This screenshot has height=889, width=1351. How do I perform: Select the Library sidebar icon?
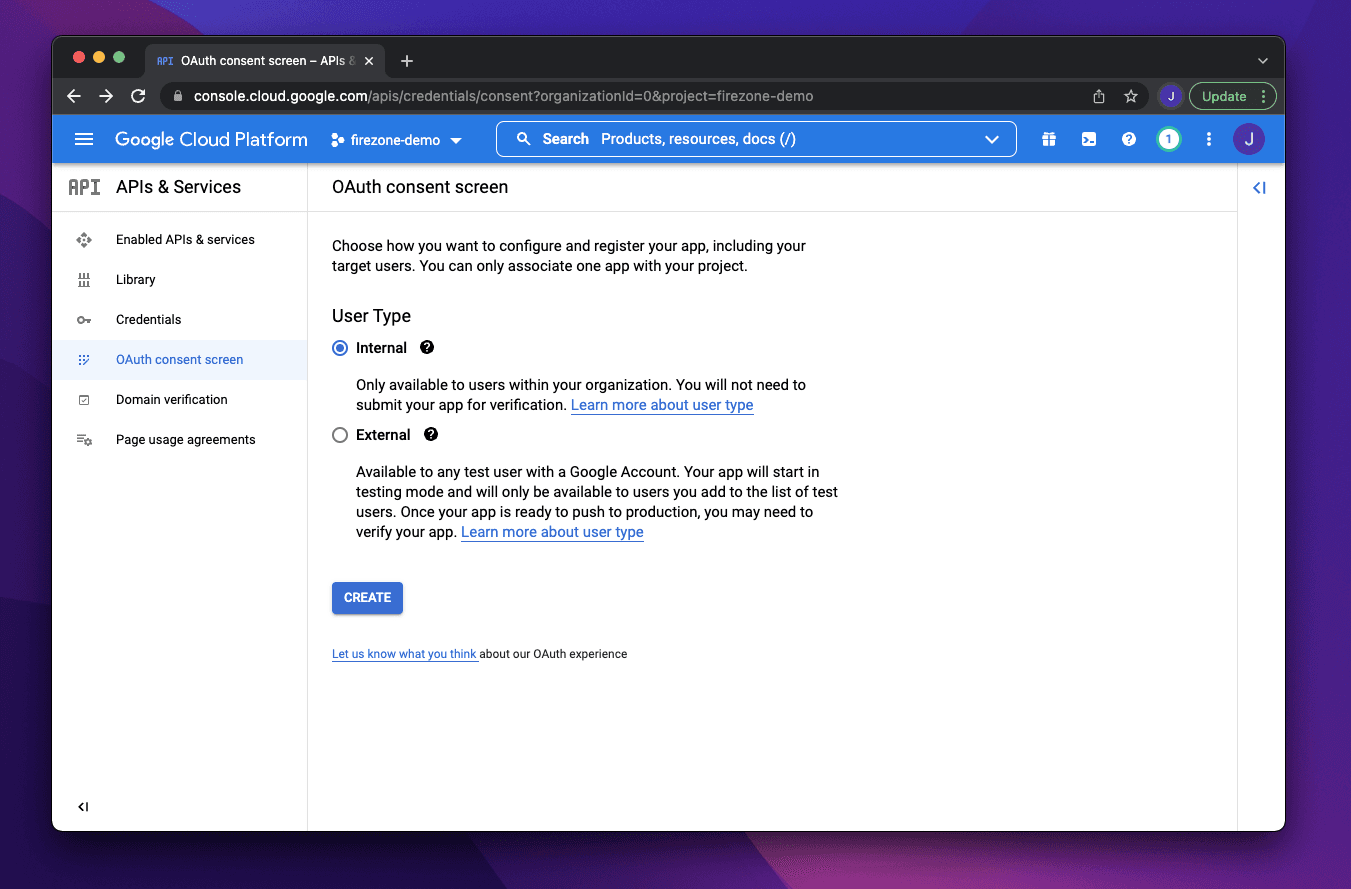tap(84, 279)
